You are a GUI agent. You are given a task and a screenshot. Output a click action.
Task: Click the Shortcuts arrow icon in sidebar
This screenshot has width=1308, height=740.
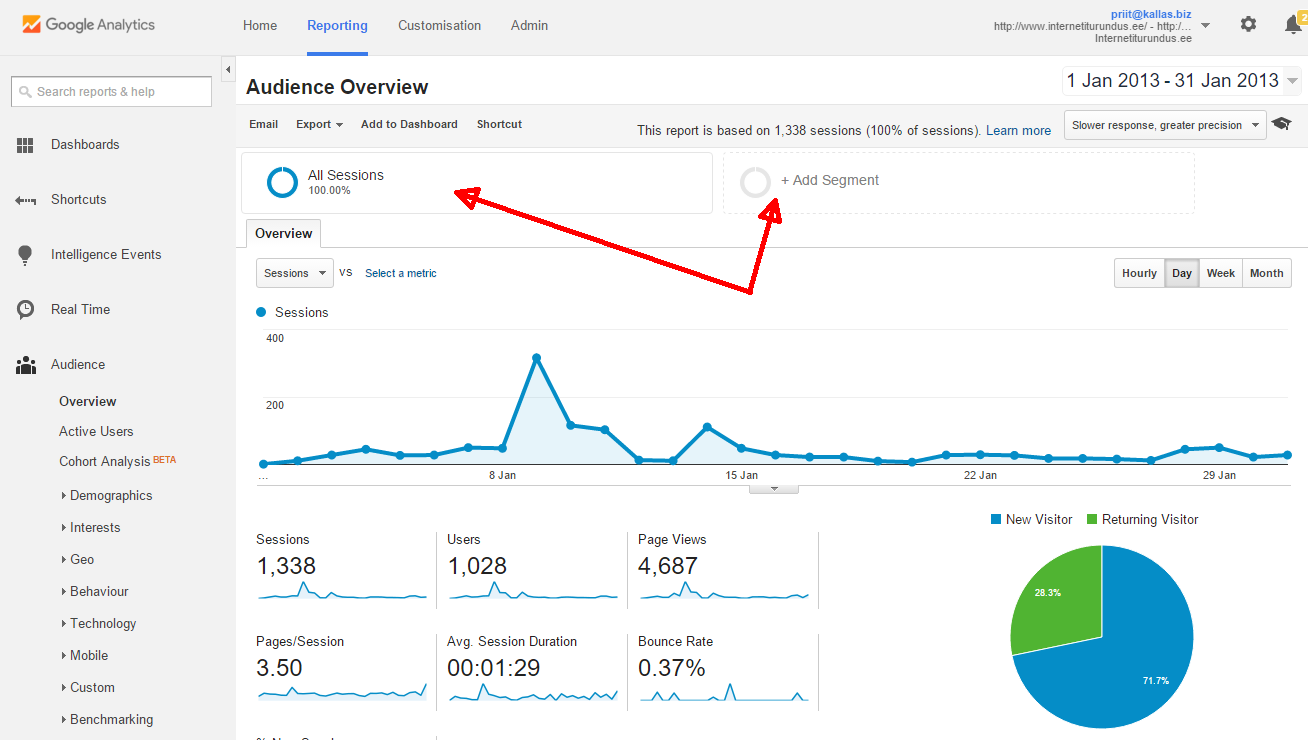coord(25,200)
